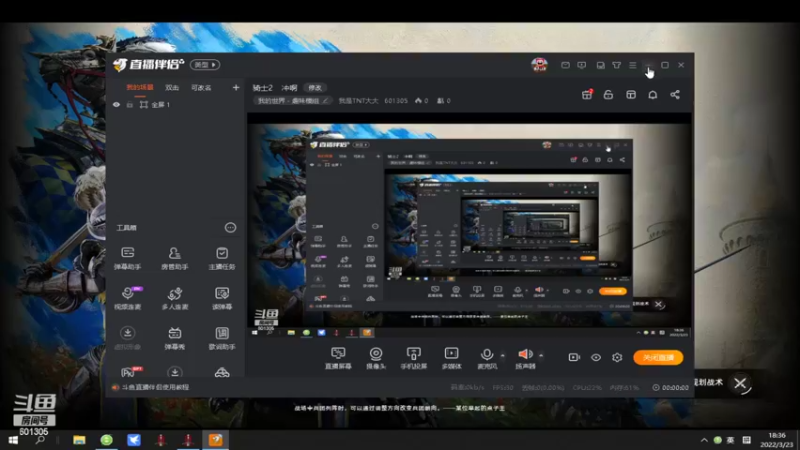Open 主播任务 streamer tasks tool
Viewport: 800px width, 450px height.
222,258
